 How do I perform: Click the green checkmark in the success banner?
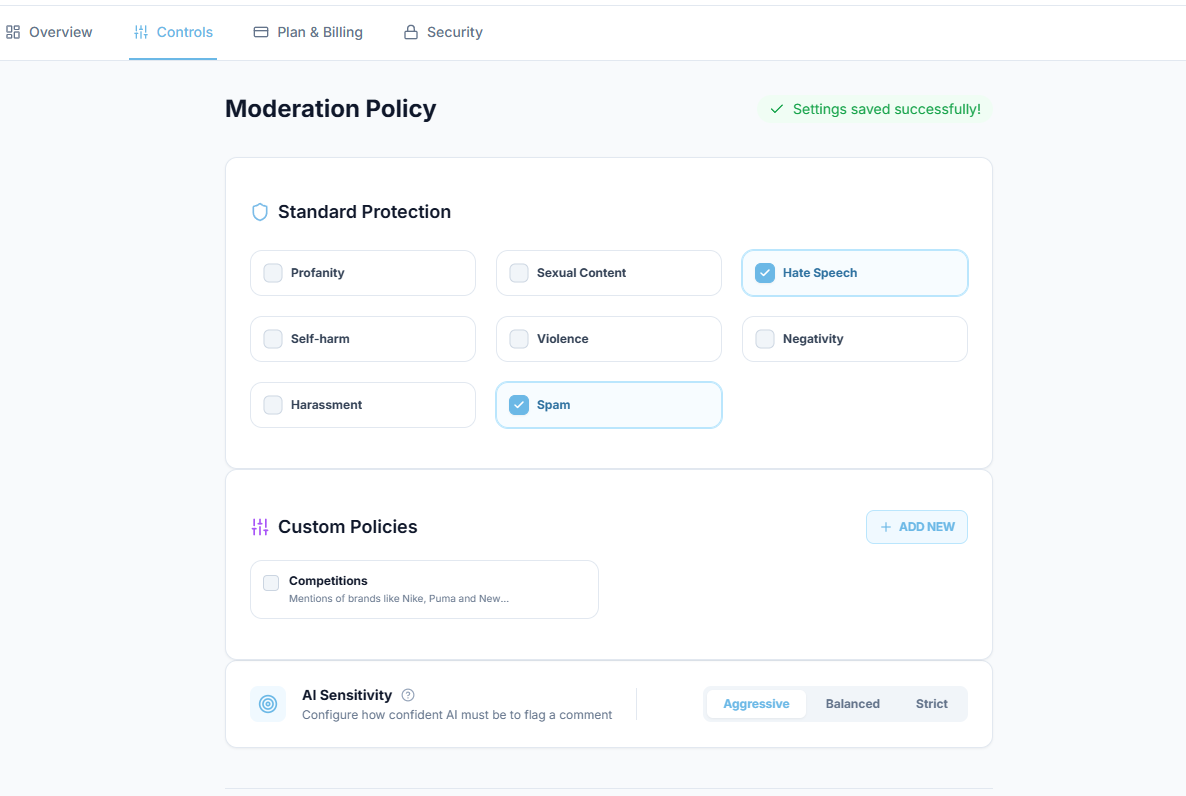[x=777, y=109]
